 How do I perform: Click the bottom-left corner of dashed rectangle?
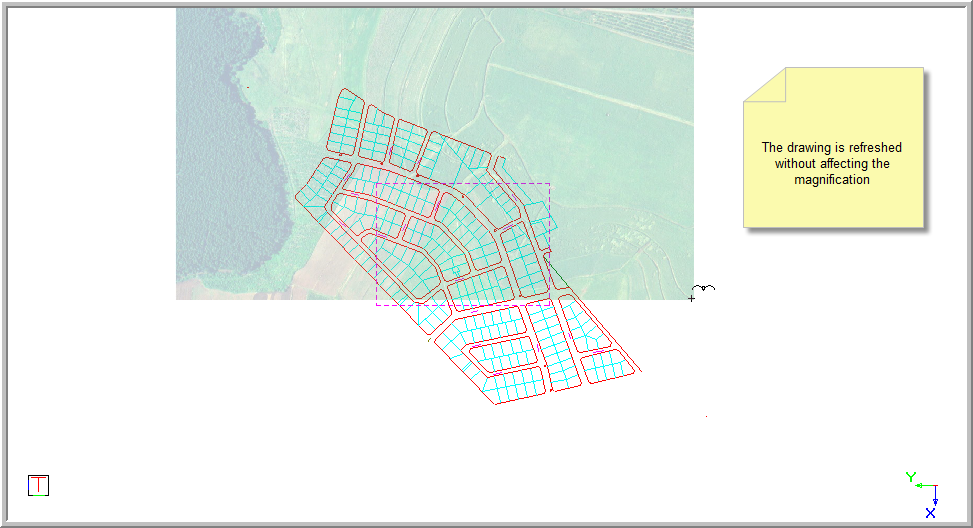pyautogui.click(x=377, y=304)
